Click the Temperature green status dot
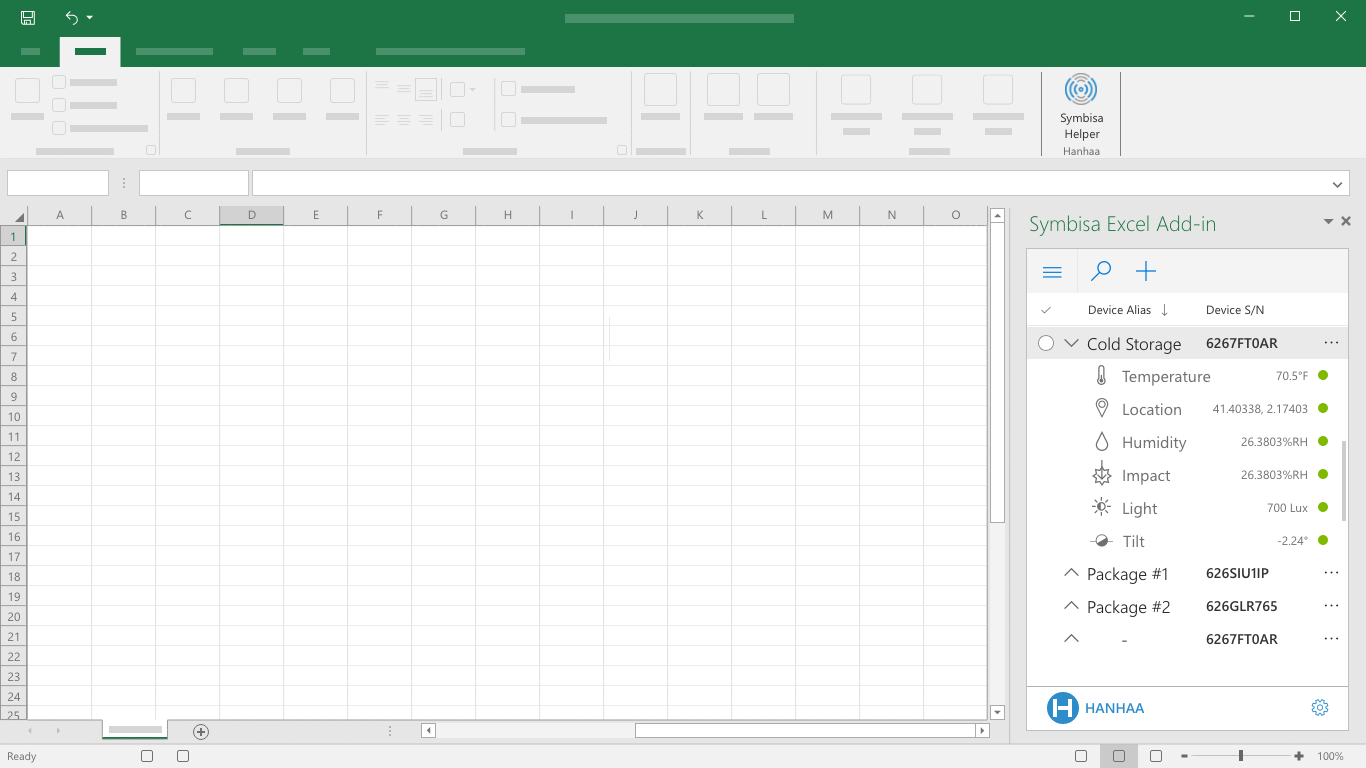Viewport: 1366px width, 768px height. coord(1323,376)
